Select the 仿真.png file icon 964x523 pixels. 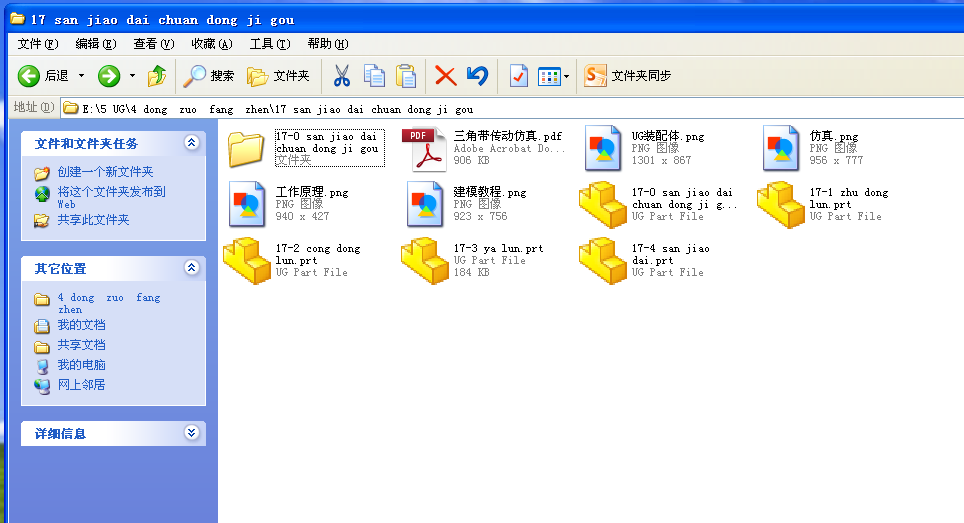point(781,148)
